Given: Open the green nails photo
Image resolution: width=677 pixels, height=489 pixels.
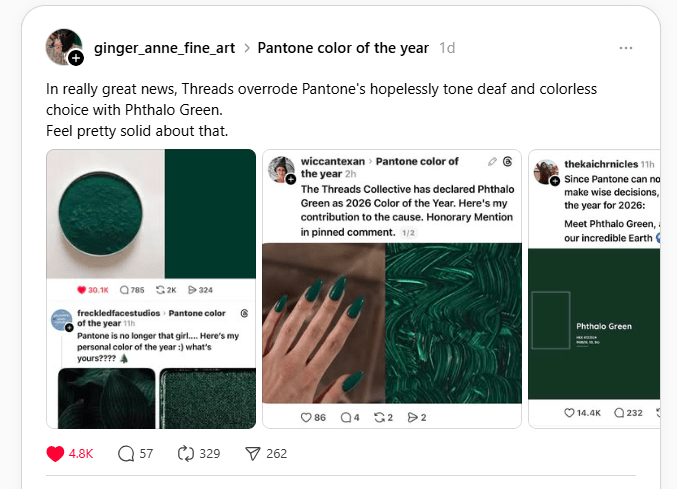Looking at the screenshot, I should point(323,320).
